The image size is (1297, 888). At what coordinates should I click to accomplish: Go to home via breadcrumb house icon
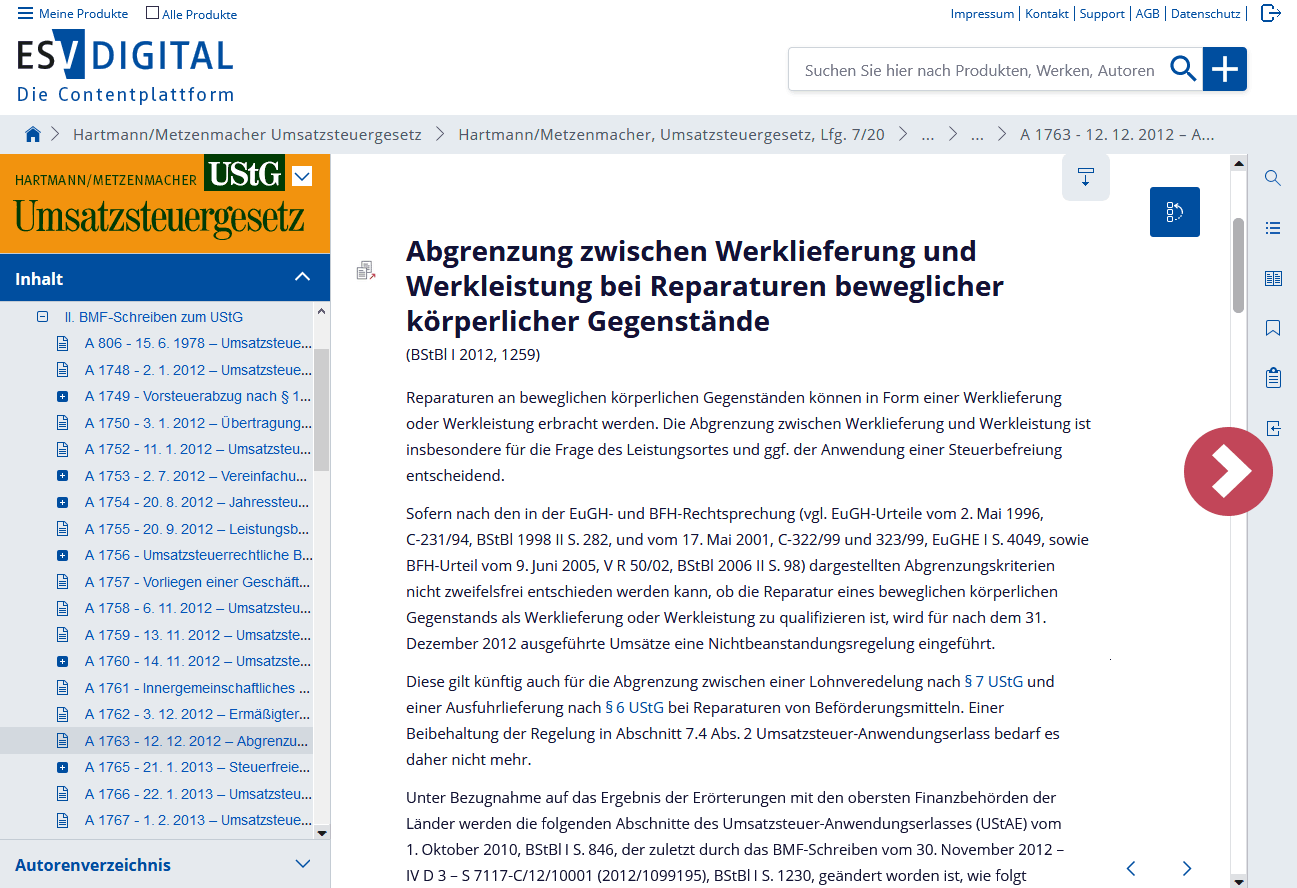(33, 134)
